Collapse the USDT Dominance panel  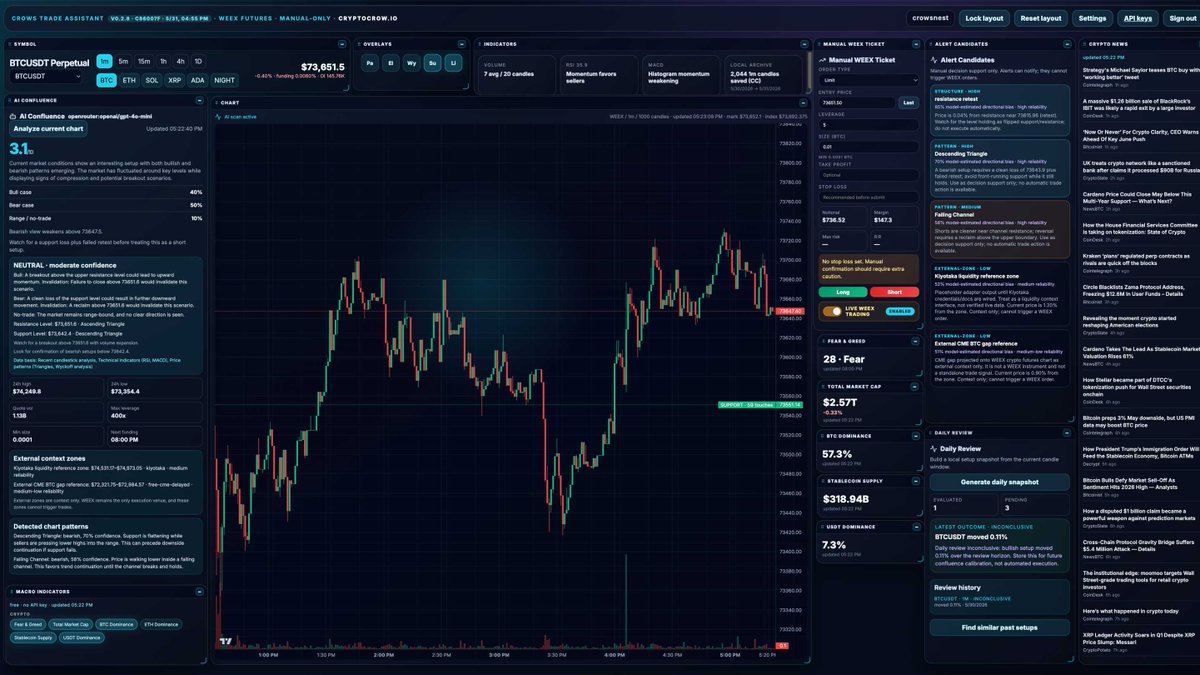click(x=915, y=528)
